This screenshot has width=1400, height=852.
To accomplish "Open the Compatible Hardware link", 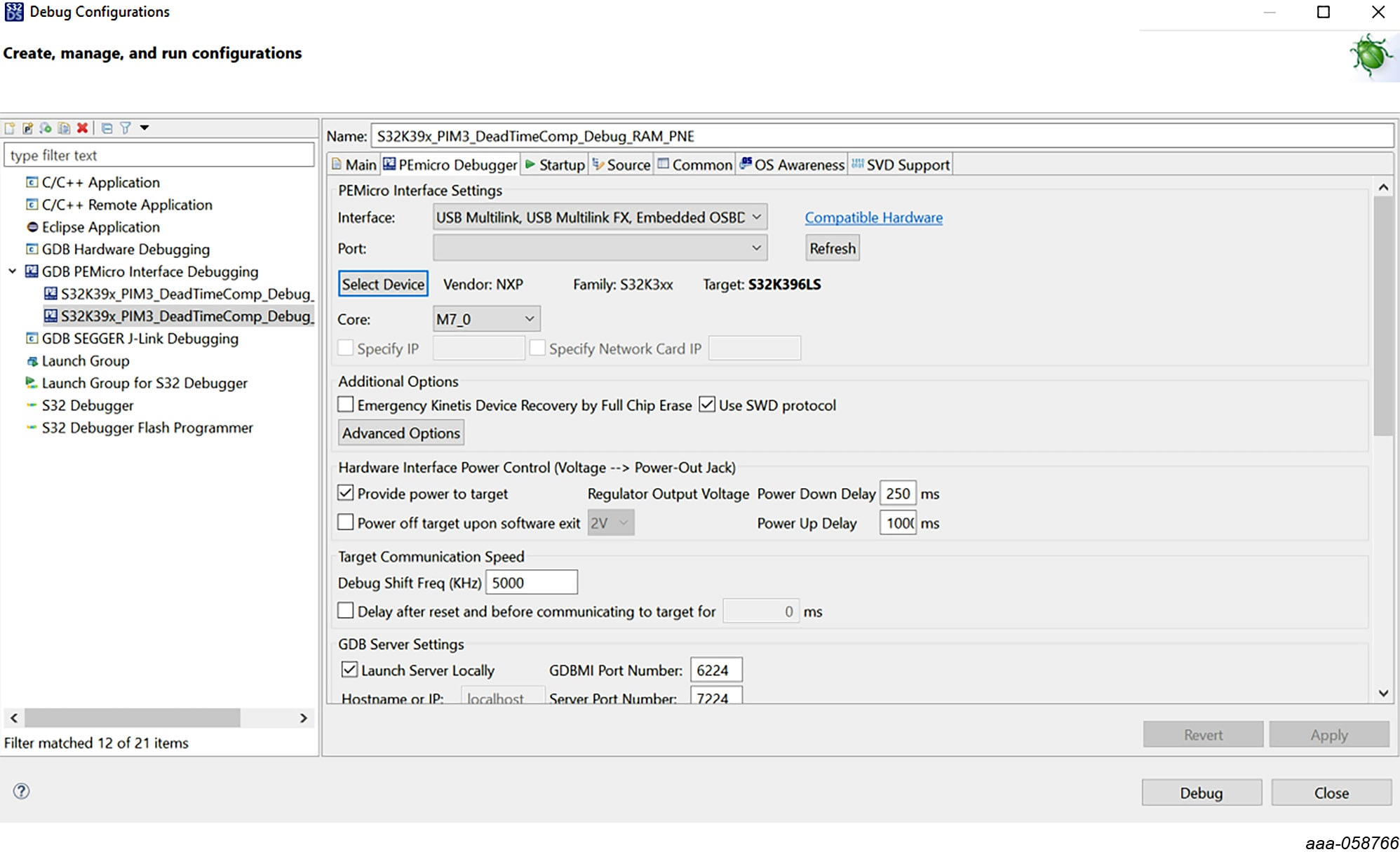I will pos(873,217).
